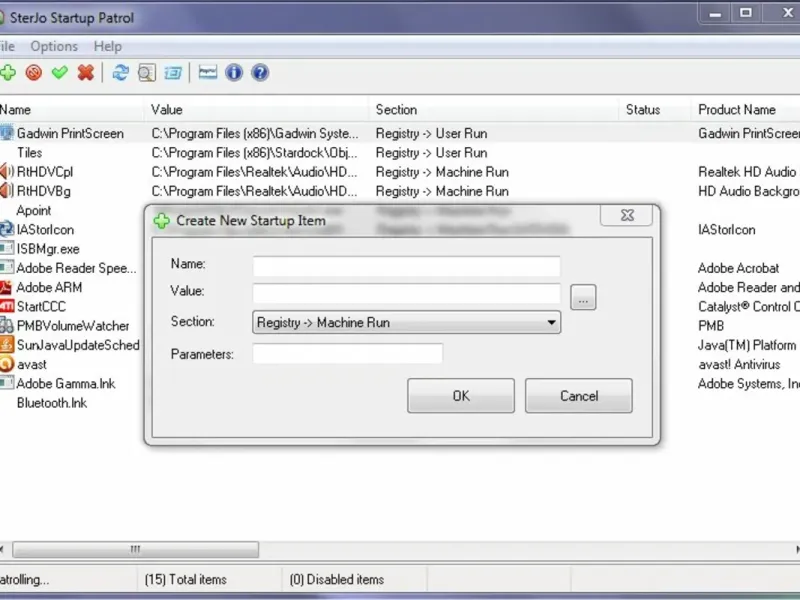Click the browse '...' button next to Value

click(583, 297)
